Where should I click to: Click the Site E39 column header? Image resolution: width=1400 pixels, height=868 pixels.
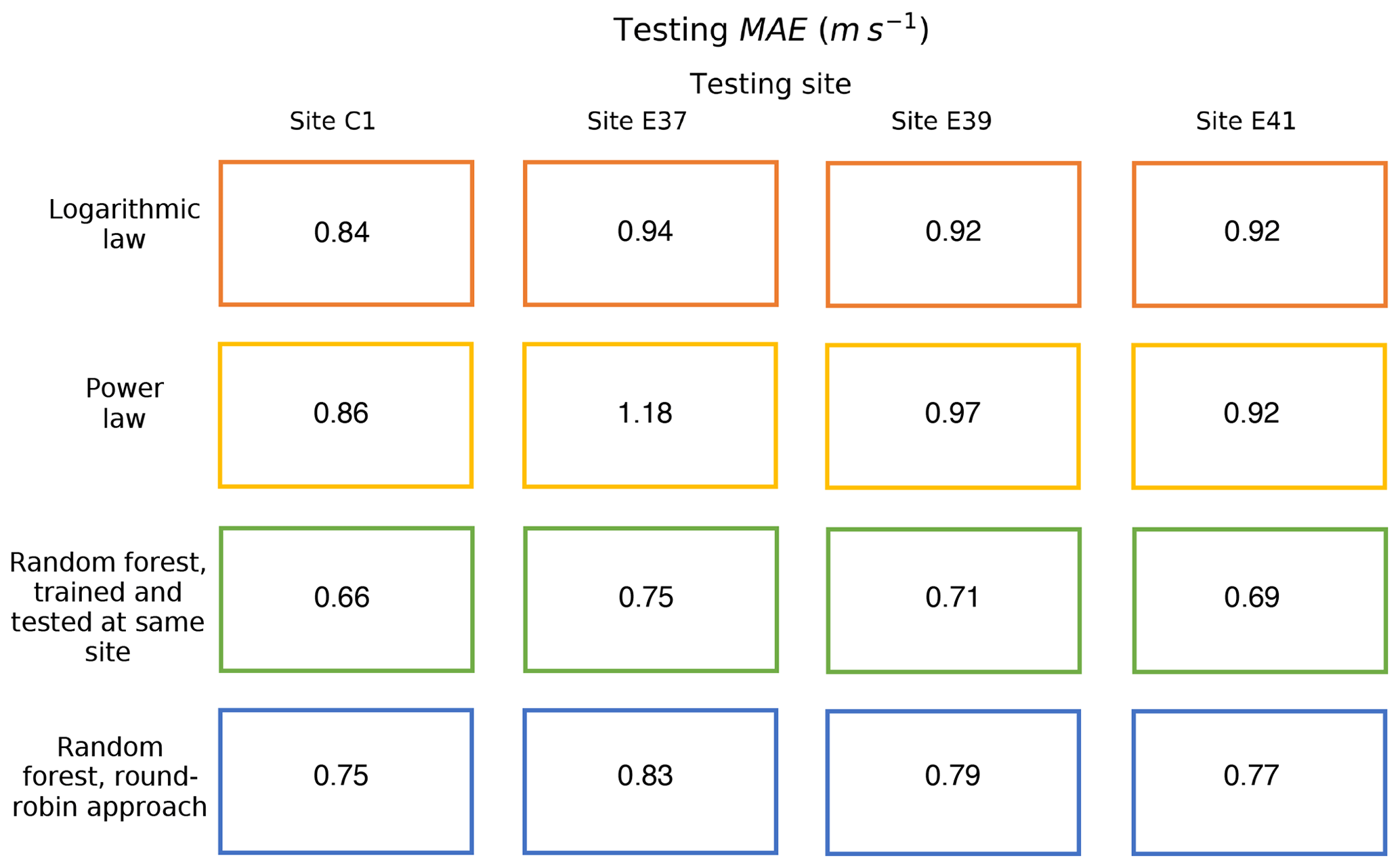click(x=941, y=121)
